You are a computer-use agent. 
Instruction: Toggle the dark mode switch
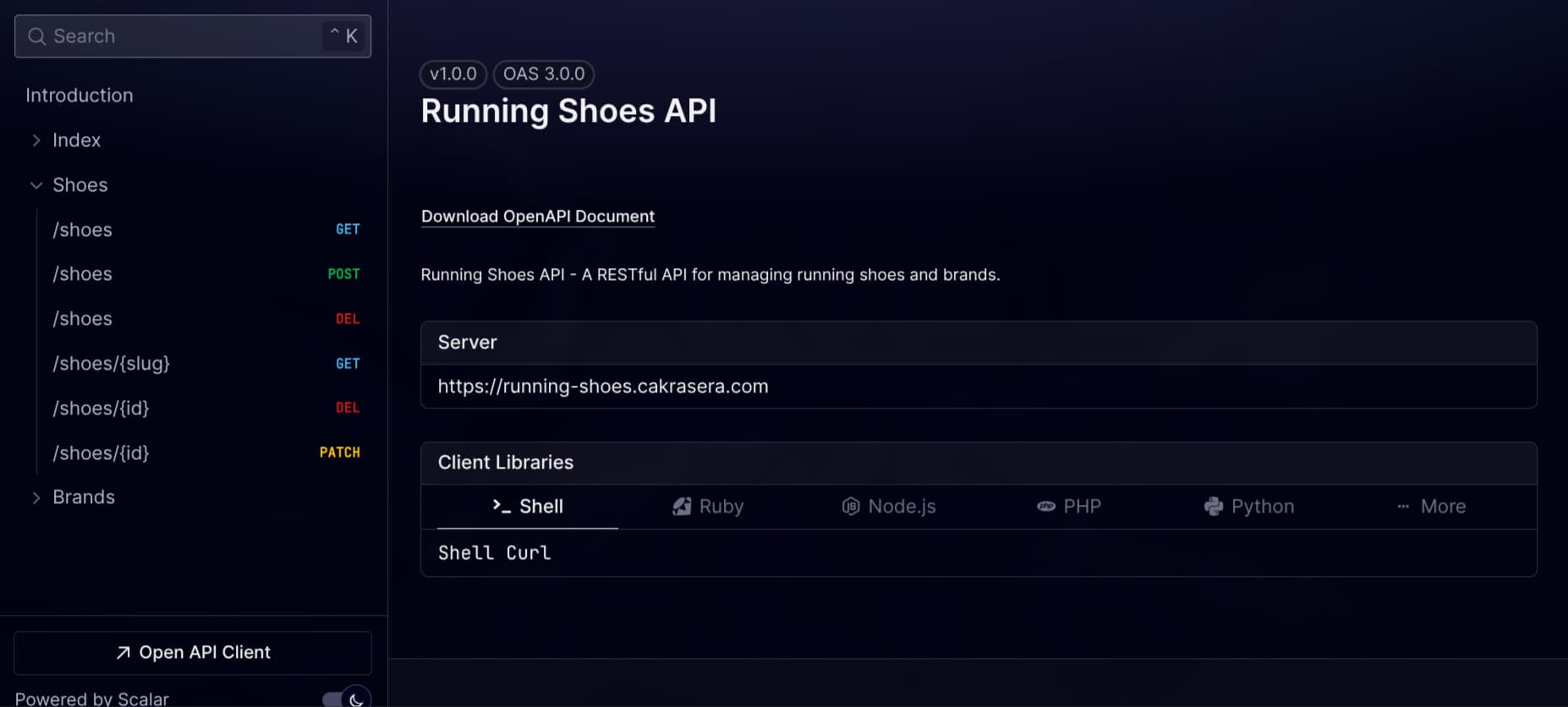pyautogui.click(x=347, y=699)
